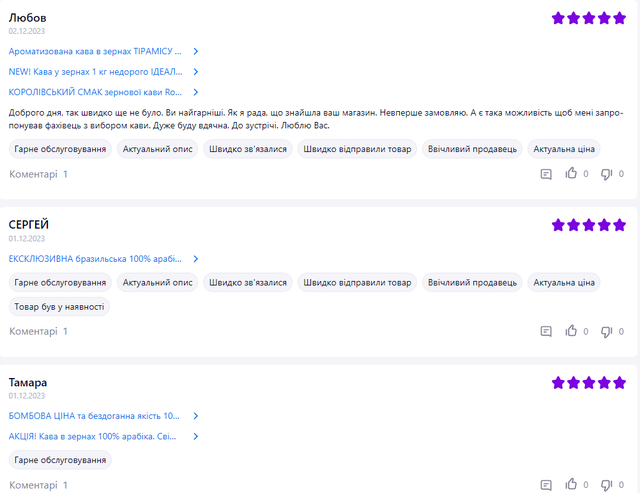Like the review by Любов
This screenshot has height=493, width=640.
pyautogui.click(x=571, y=174)
